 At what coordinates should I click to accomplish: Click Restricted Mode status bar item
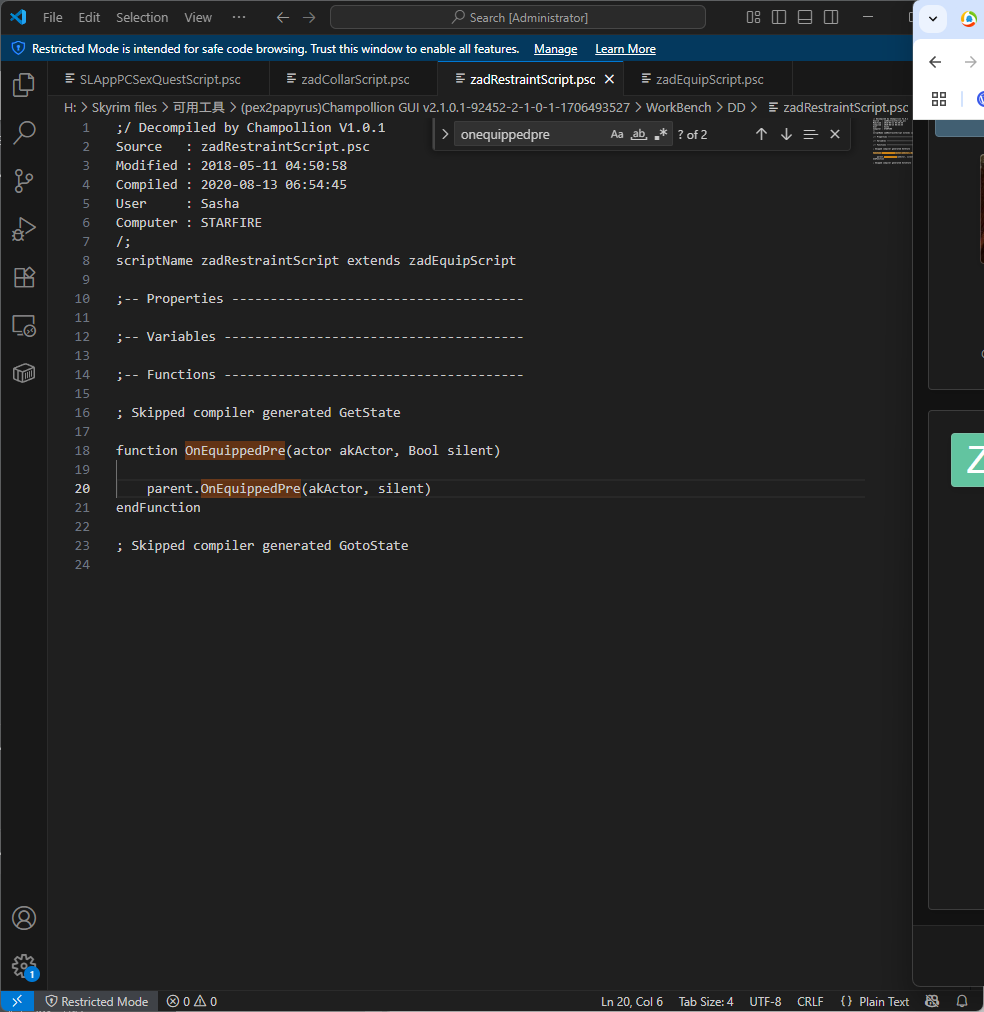tap(96, 1001)
